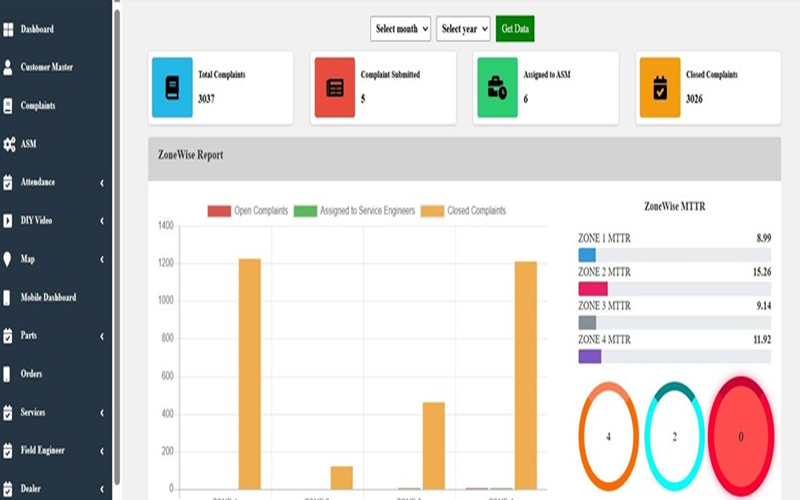
Task: Click the Dashboard grid icon
Action: [x=8, y=30]
